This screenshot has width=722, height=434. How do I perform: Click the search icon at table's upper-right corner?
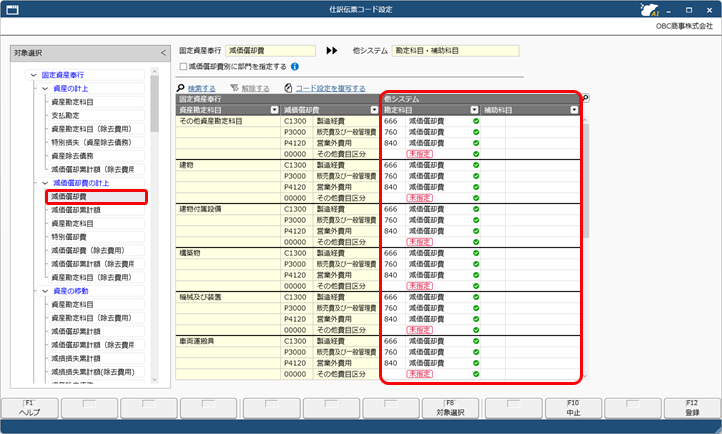pyautogui.click(x=585, y=98)
